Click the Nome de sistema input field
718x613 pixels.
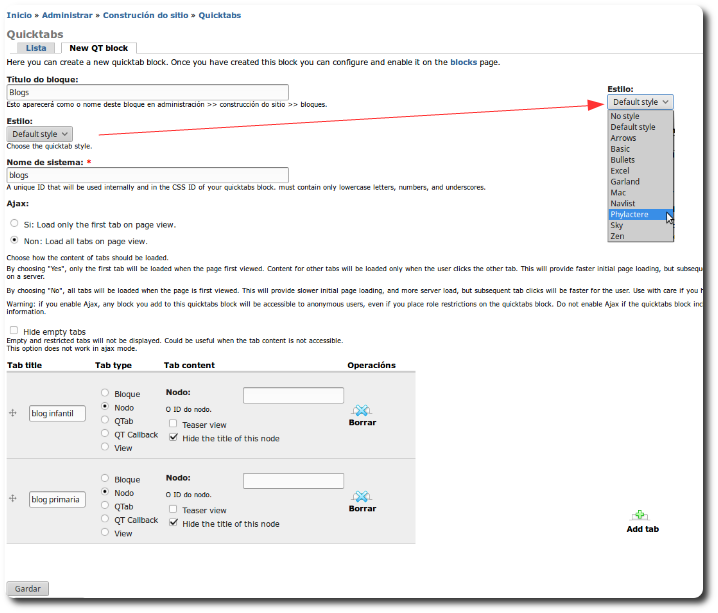point(147,174)
